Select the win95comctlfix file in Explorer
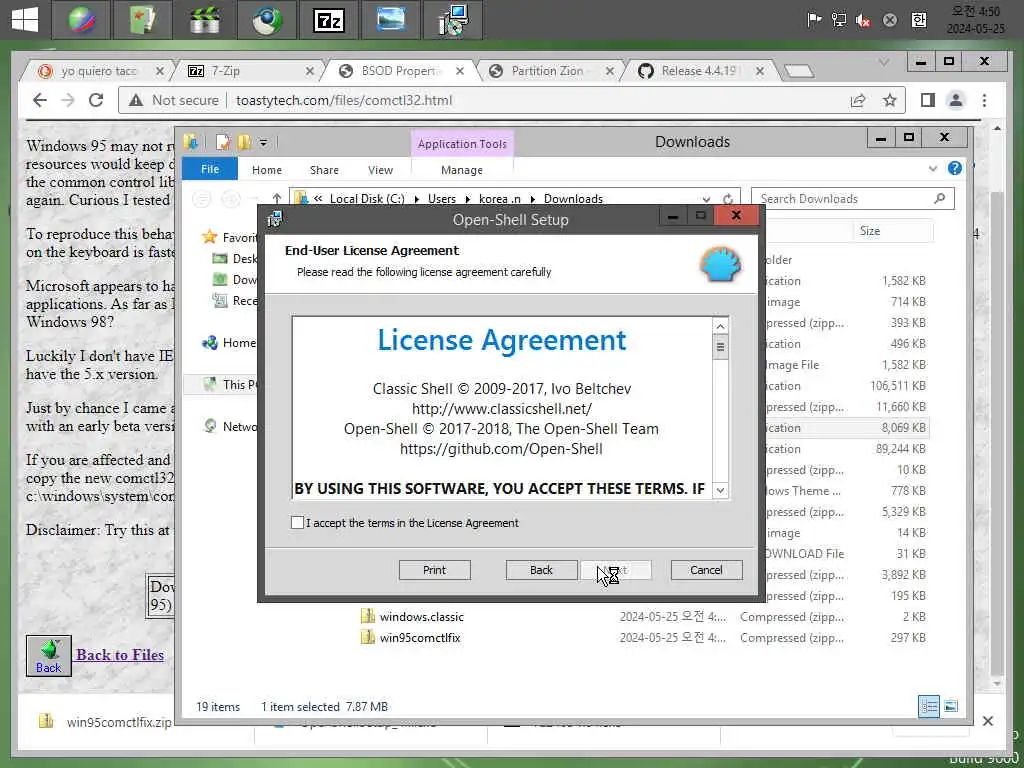Image resolution: width=1024 pixels, height=768 pixels. point(420,637)
